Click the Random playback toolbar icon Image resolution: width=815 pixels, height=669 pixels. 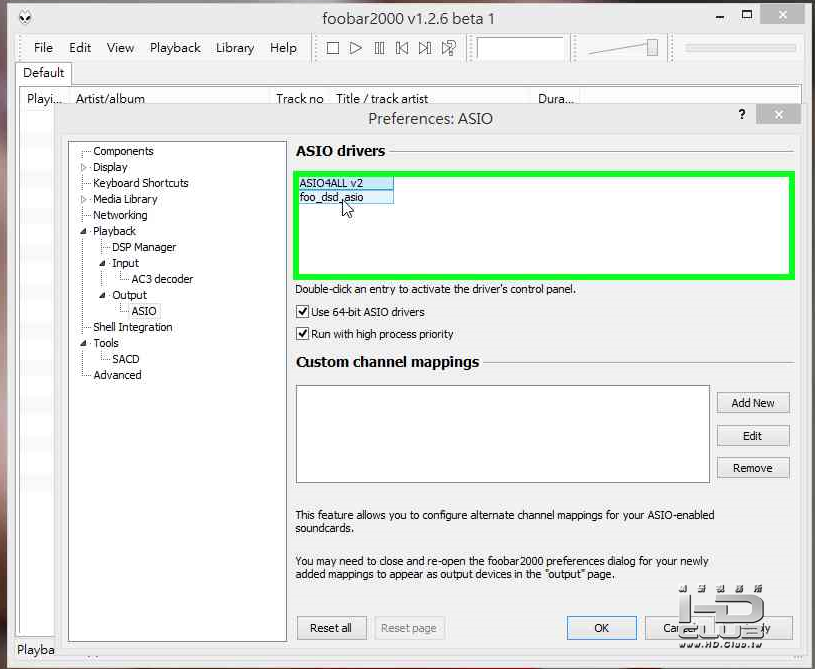click(x=449, y=48)
